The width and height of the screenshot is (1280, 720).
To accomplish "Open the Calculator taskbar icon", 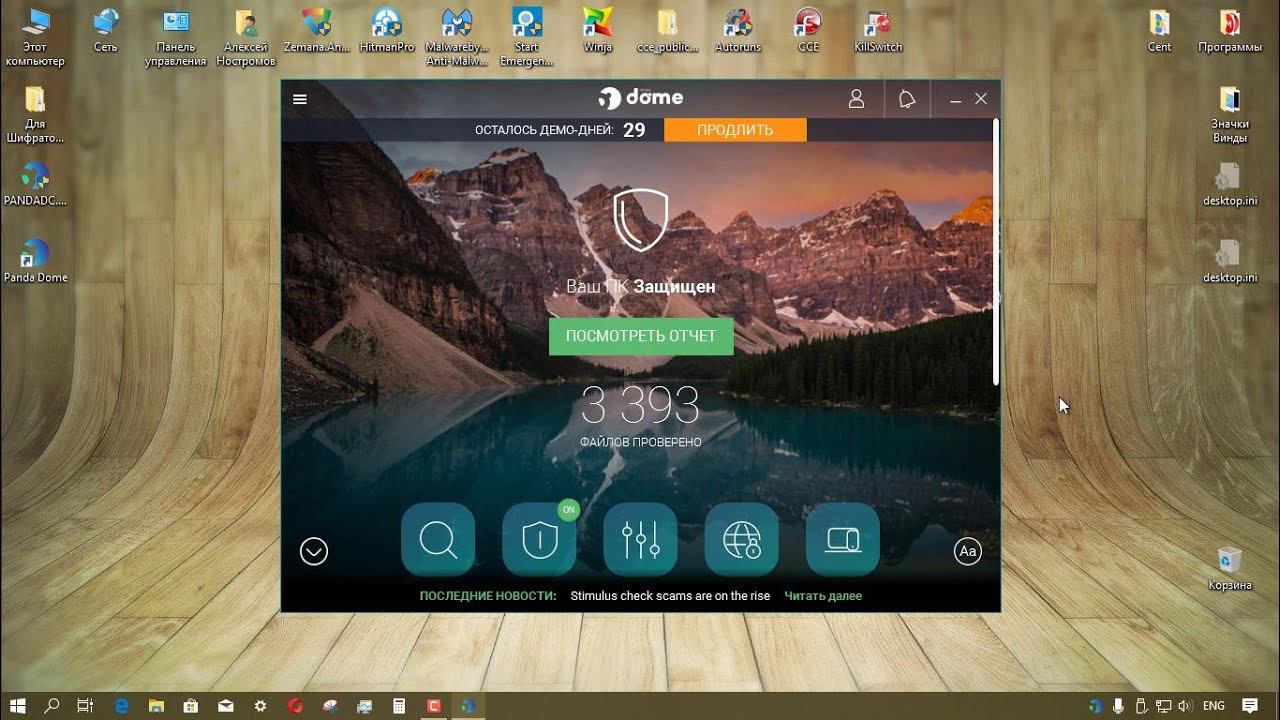I will pos(399,706).
